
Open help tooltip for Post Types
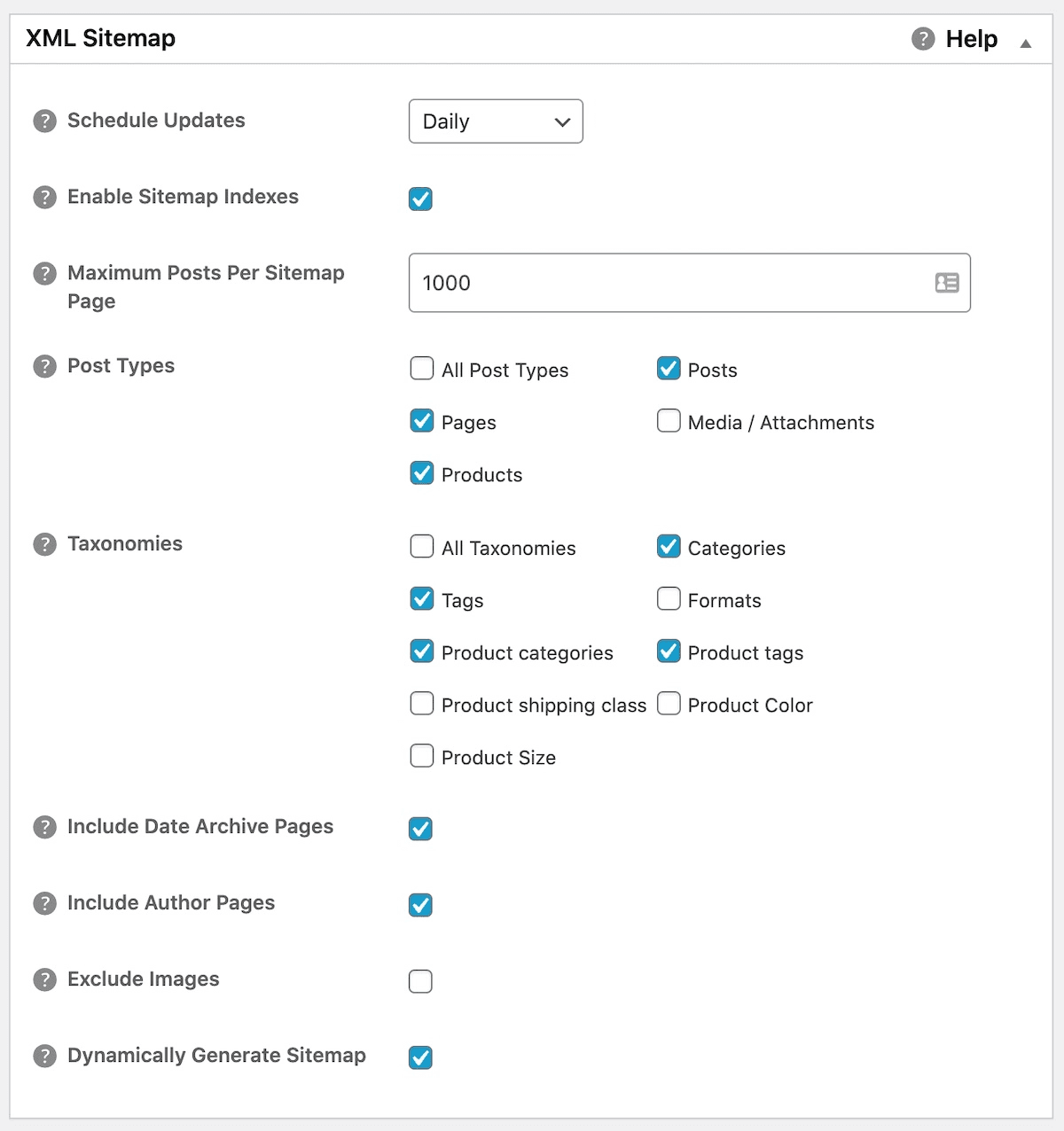(44, 366)
